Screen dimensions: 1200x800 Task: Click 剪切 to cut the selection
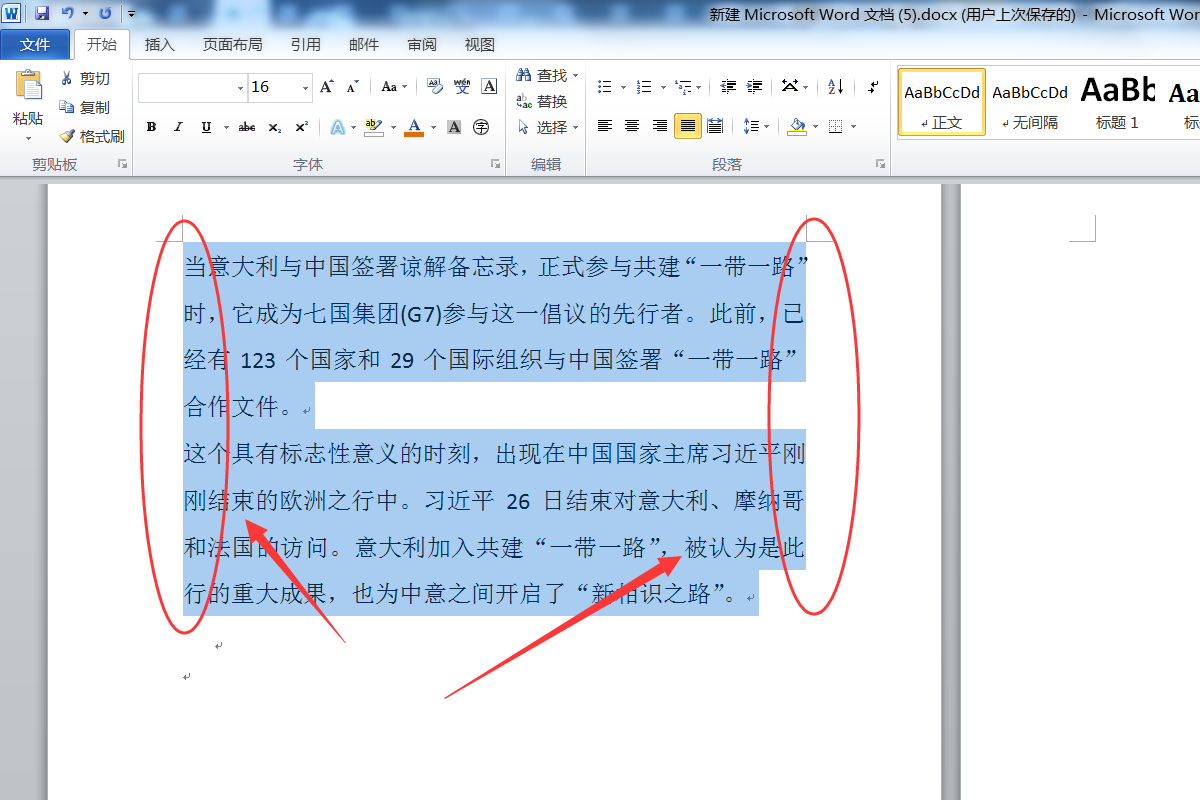[x=85, y=79]
